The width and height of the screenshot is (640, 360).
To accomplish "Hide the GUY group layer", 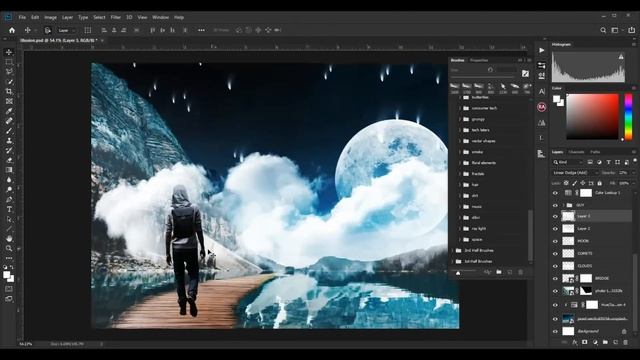I will (555, 205).
